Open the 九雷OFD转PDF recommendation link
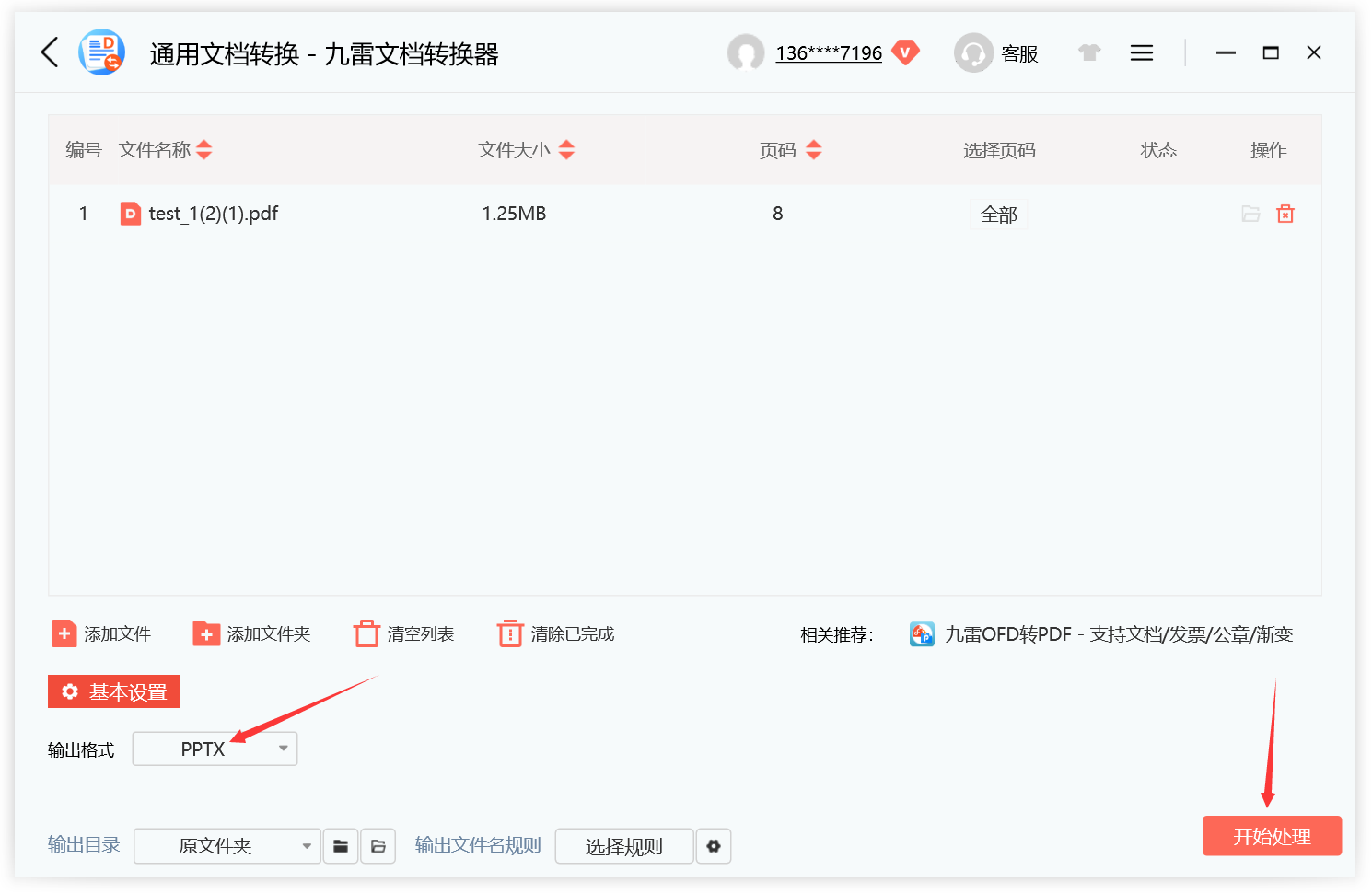 pyautogui.click(x=1119, y=634)
